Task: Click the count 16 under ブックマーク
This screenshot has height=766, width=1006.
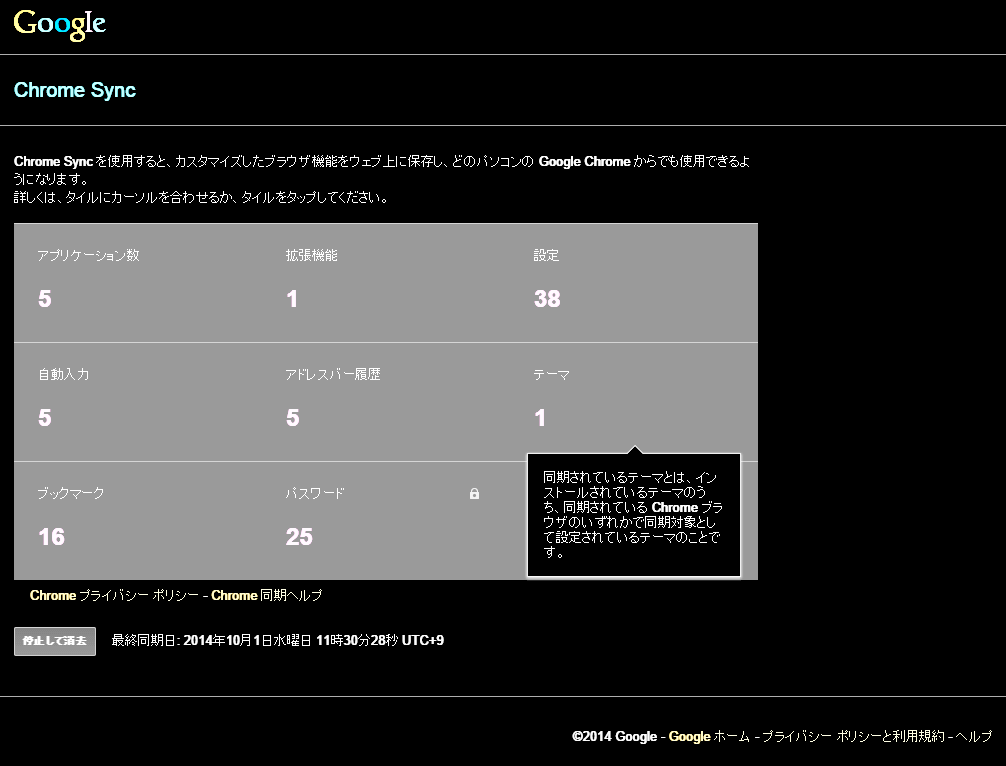Action: (x=51, y=537)
